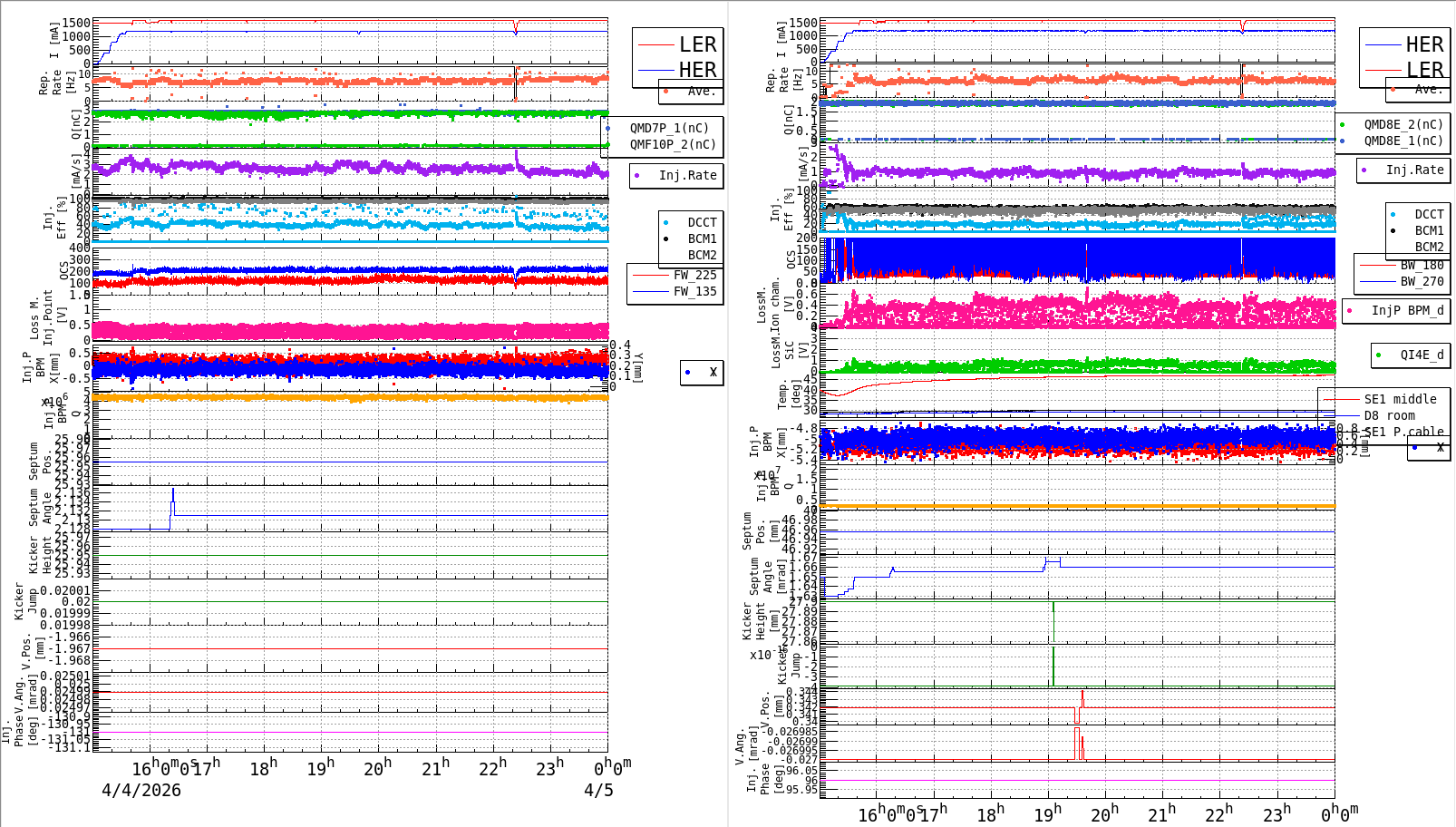Click the 21h time tick in right plot
This screenshot has height=827, width=1456.
(1162, 814)
